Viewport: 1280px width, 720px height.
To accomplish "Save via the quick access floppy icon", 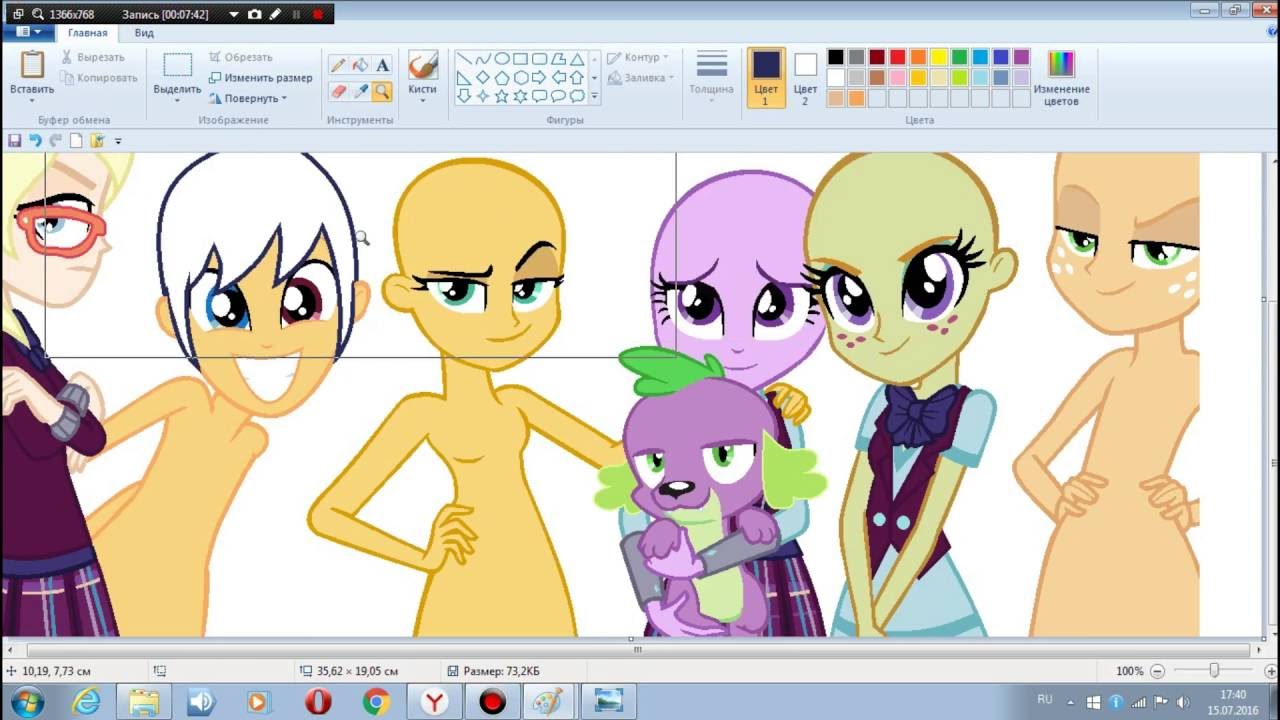I will 14,141.
